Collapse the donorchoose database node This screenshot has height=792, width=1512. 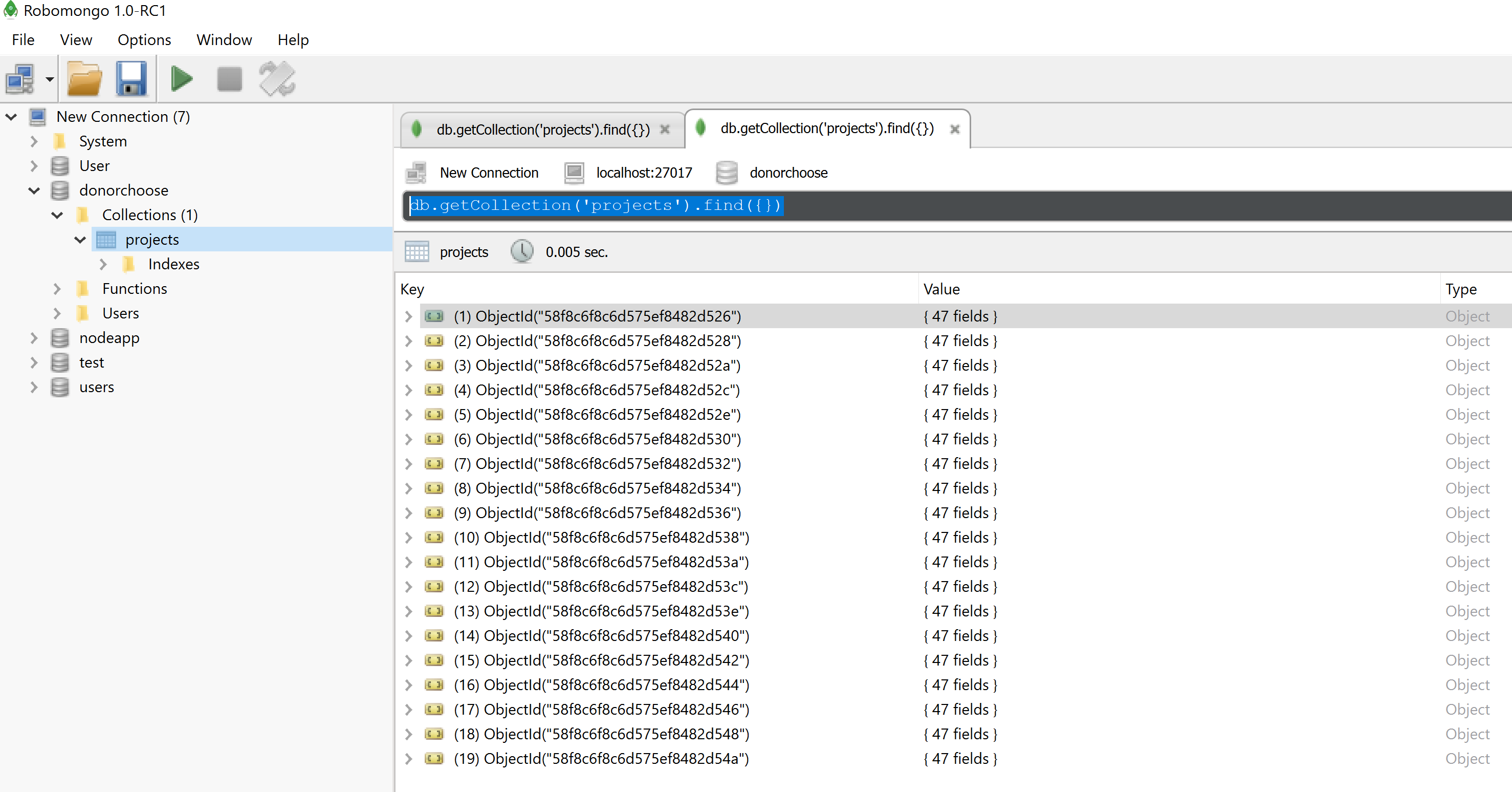[33, 191]
